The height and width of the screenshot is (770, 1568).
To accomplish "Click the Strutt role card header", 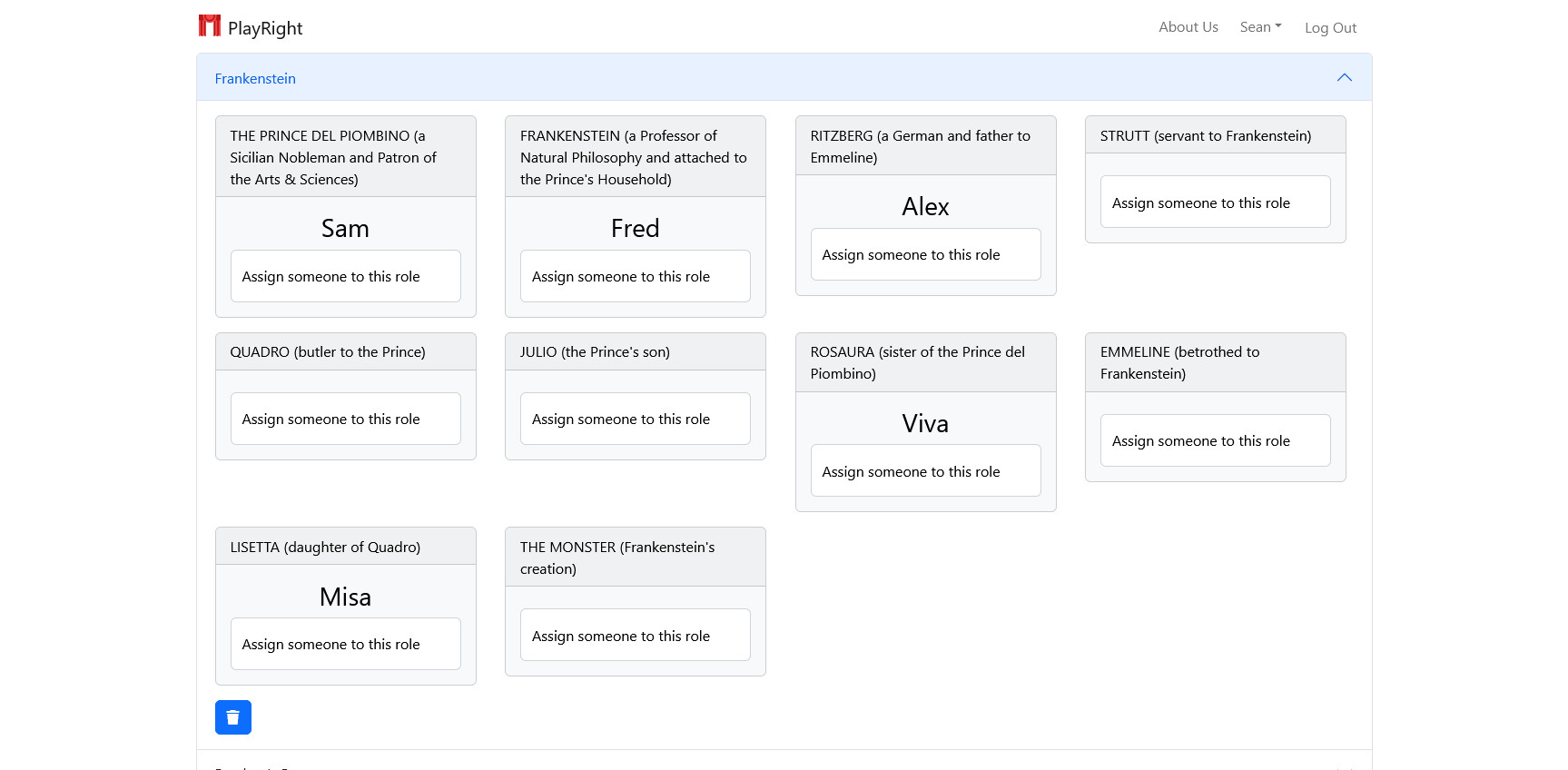I will [1215, 135].
